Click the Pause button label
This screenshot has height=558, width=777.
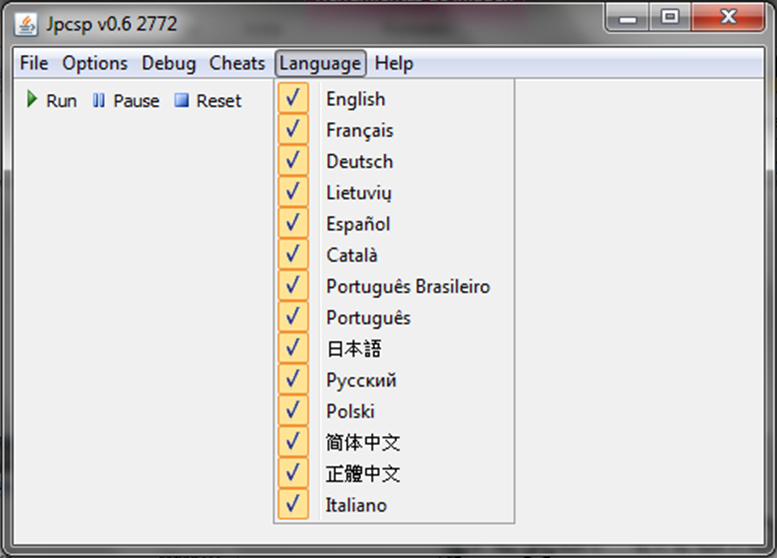(136, 101)
